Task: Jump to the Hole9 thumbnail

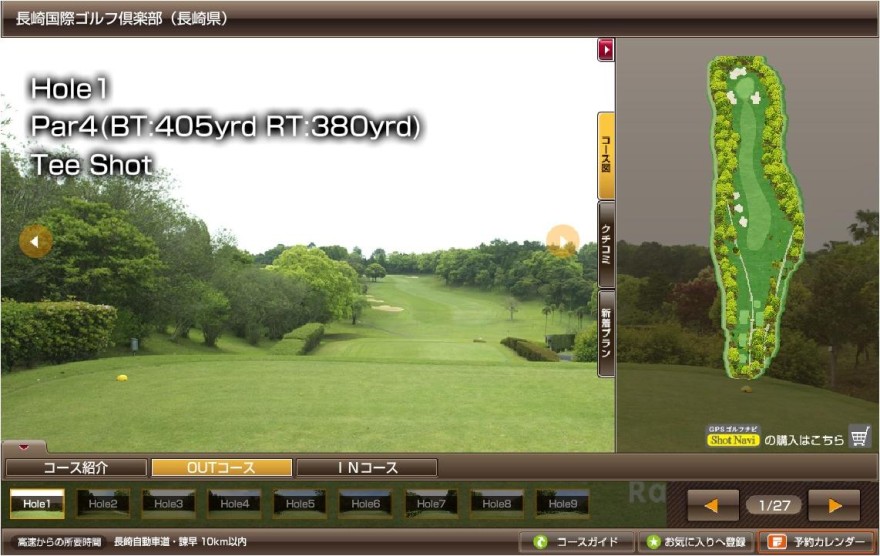Action: coord(562,504)
